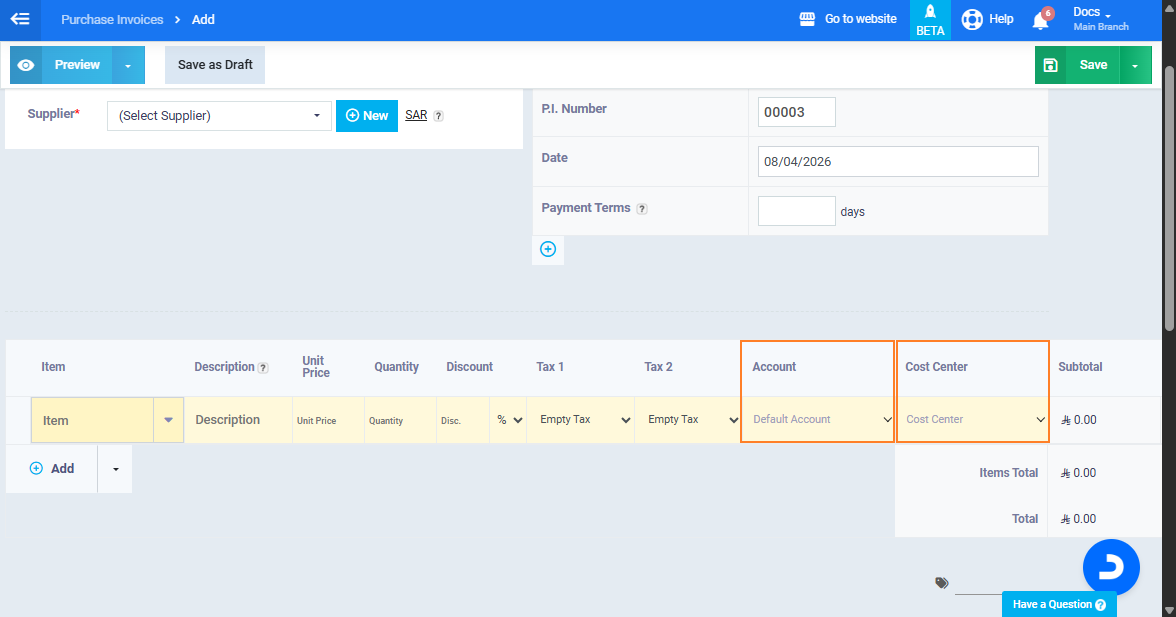Viewport: 1176px width, 617px height.
Task: Open the blue chat bubble widget
Action: [1111, 568]
